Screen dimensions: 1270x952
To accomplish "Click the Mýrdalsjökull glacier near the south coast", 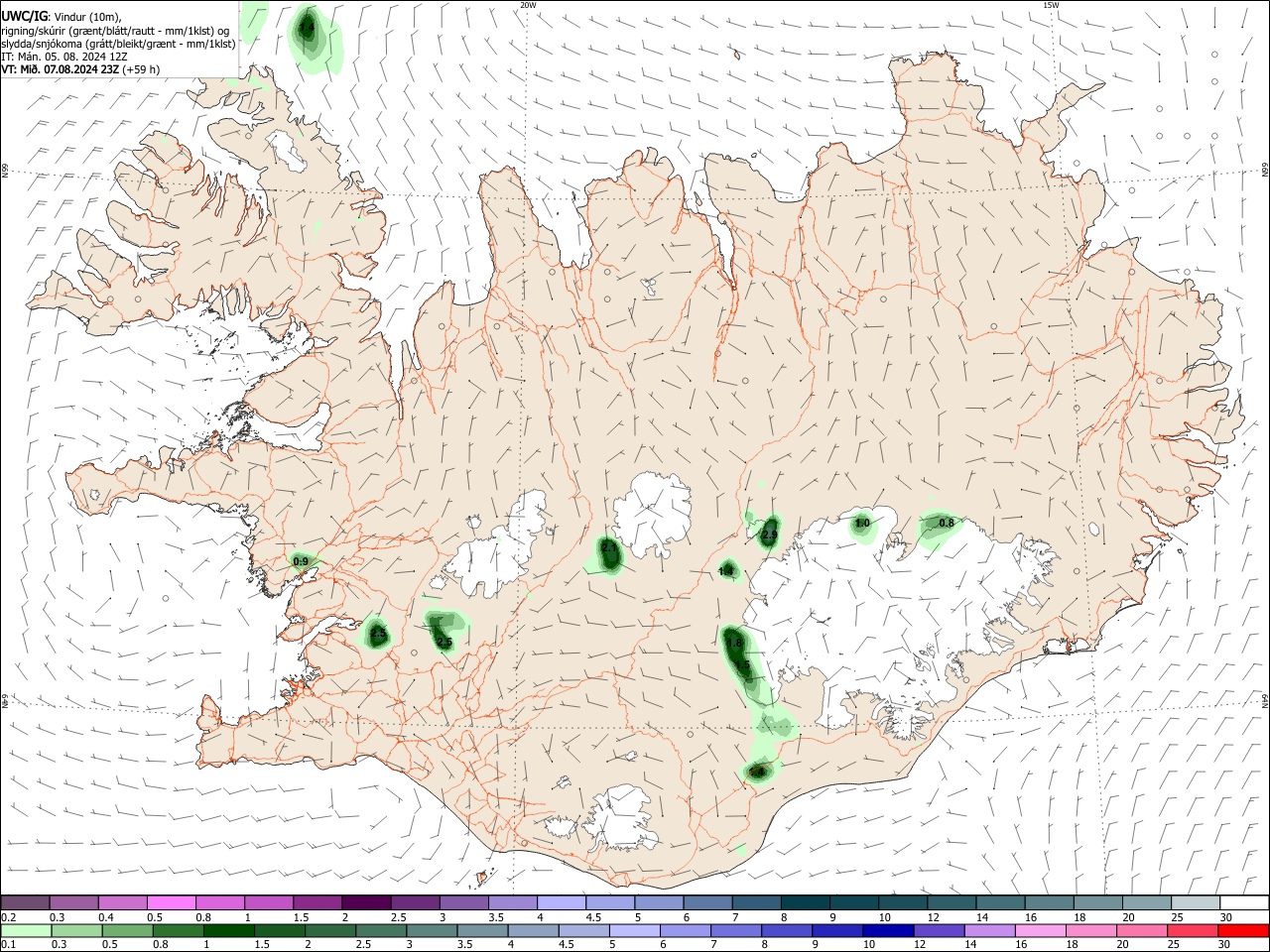I will coord(621,819).
